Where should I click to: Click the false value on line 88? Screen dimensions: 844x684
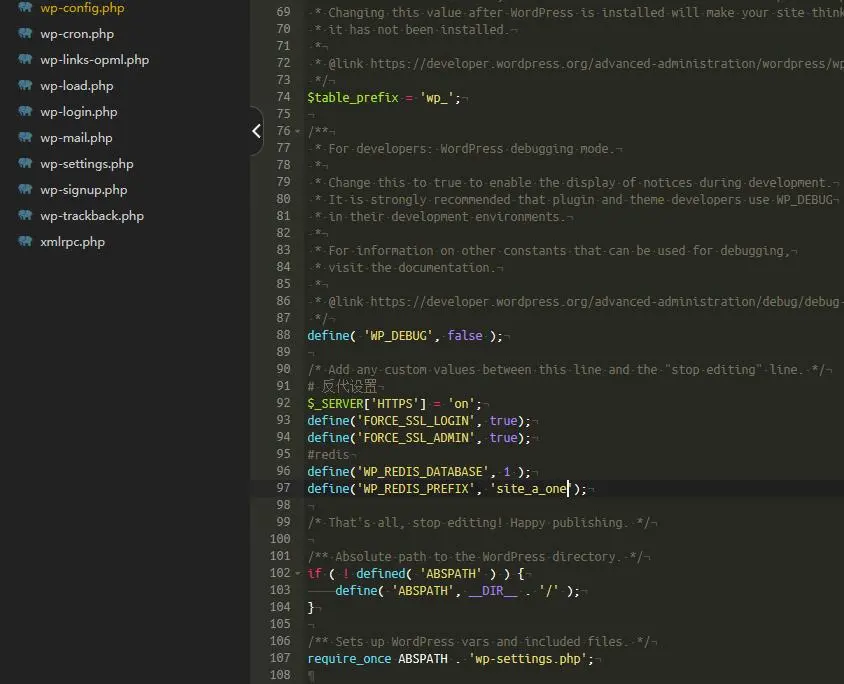tap(465, 335)
